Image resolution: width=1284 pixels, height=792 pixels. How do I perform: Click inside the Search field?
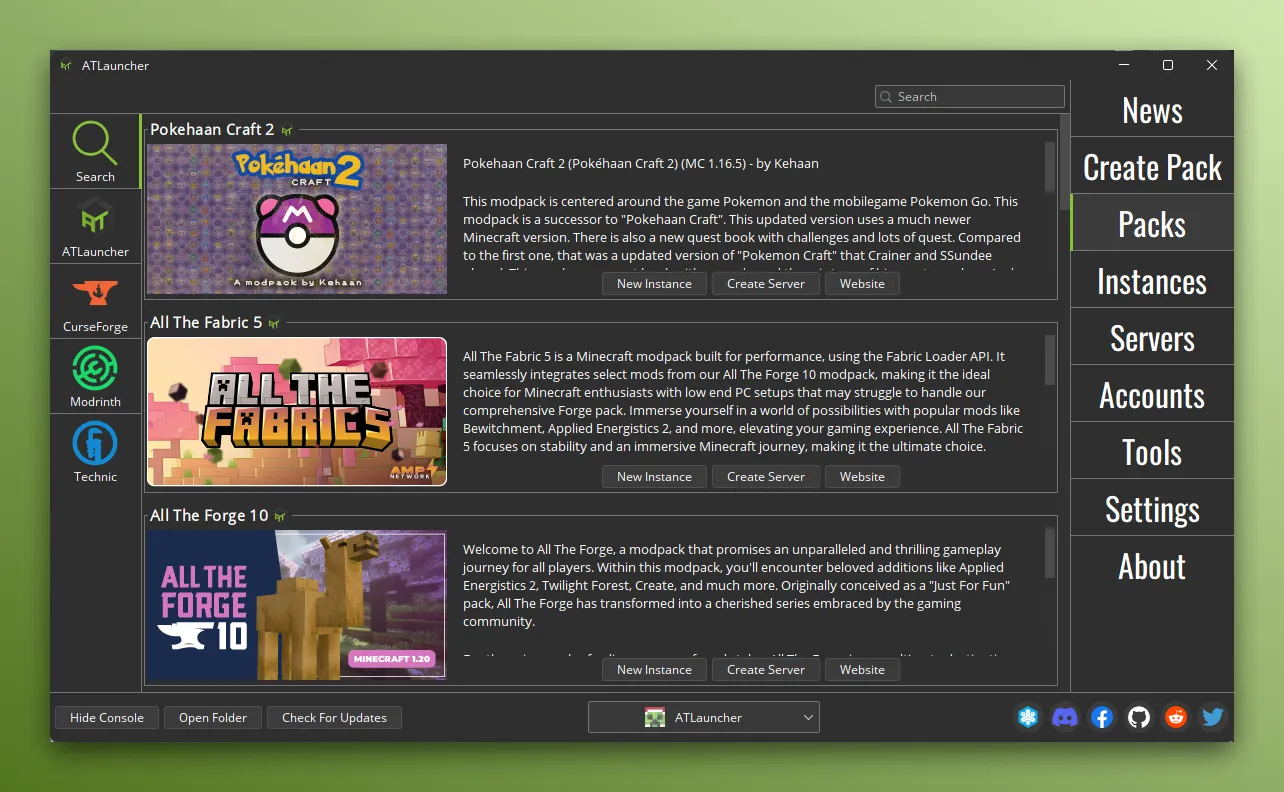(x=968, y=96)
